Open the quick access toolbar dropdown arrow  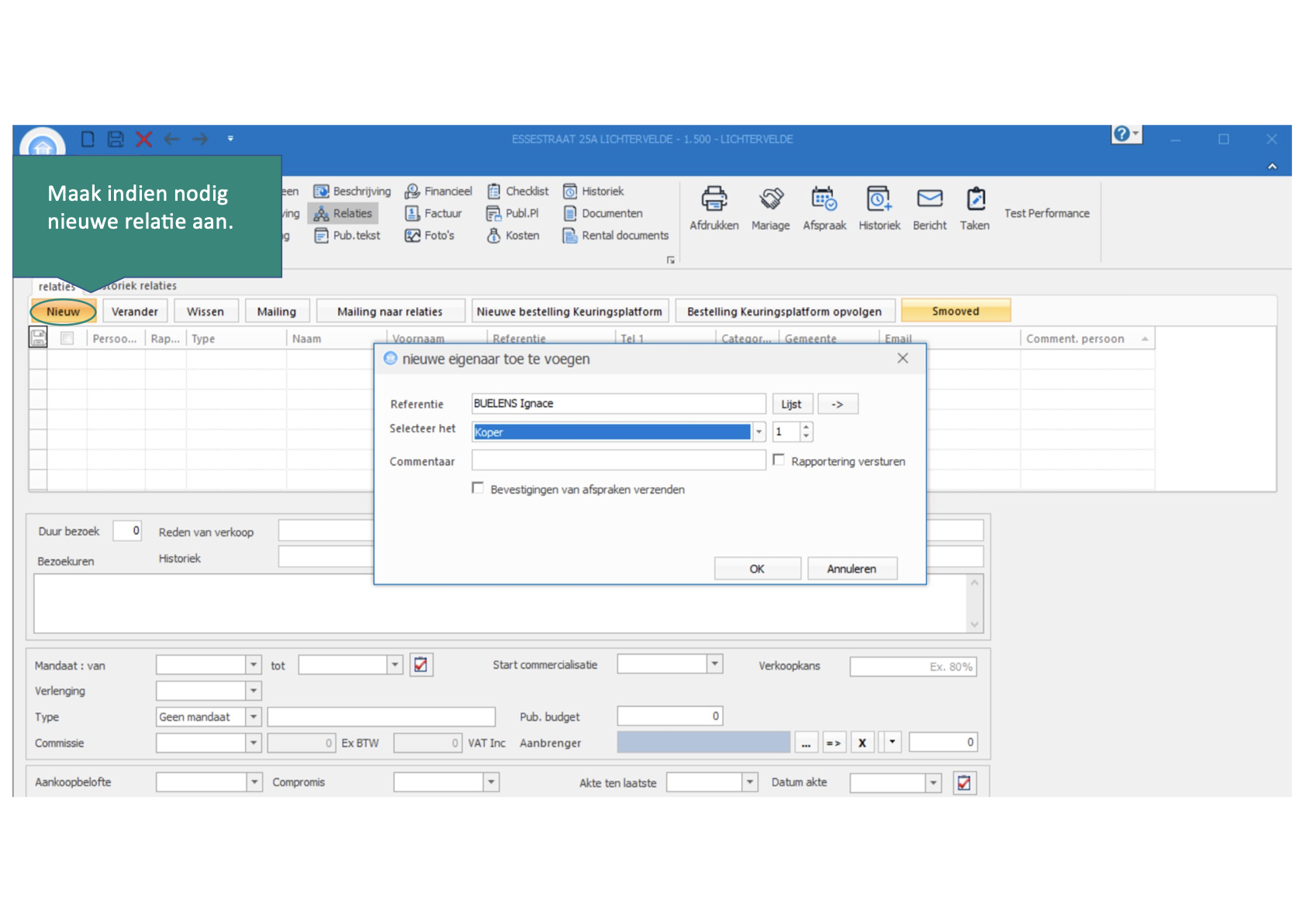[x=230, y=139]
